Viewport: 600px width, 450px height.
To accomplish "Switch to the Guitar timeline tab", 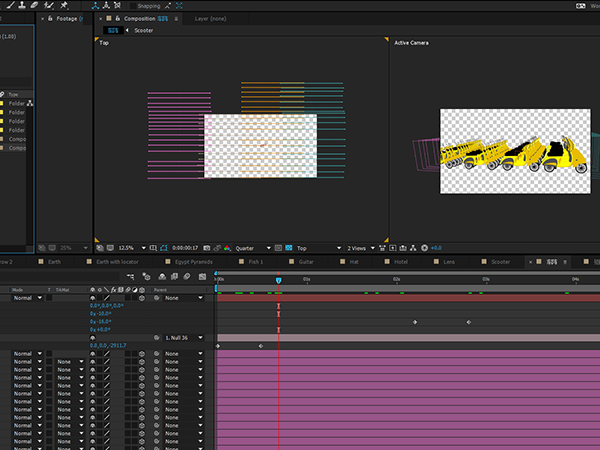I will pos(306,262).
